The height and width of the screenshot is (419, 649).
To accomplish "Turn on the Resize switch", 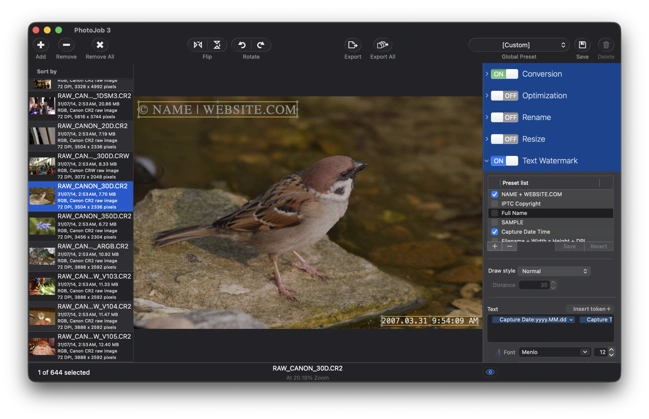I will click(x=504, y=139).
